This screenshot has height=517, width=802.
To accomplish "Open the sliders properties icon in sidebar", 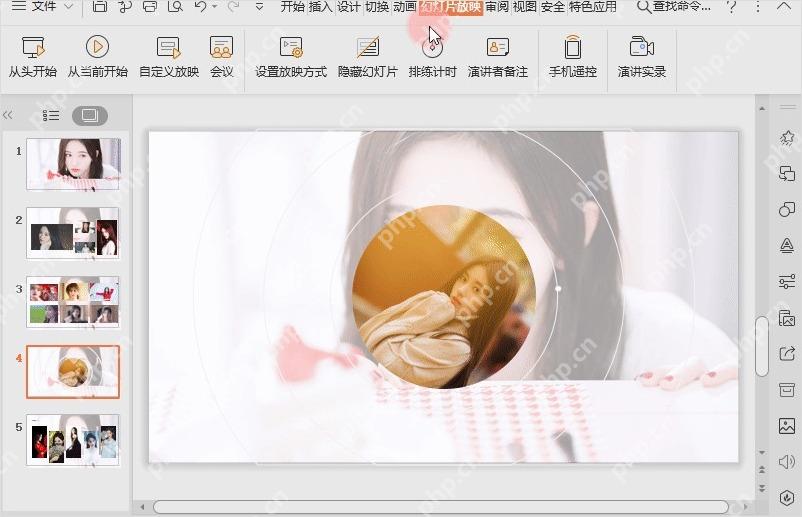I will (x=787, y=281).
